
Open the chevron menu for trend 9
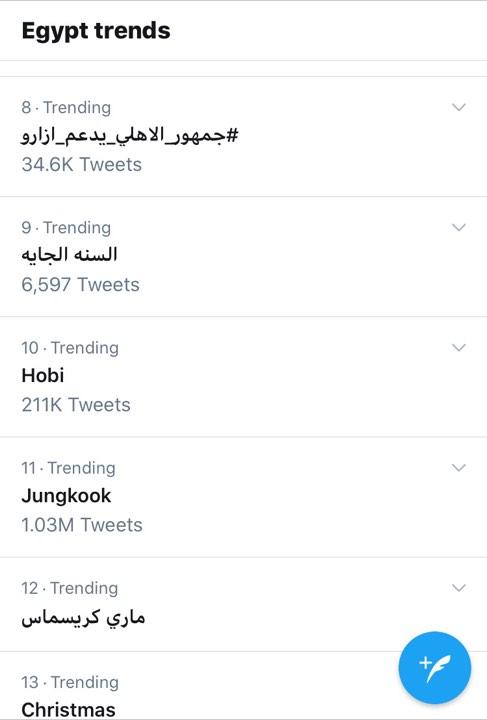coord(459,228)
